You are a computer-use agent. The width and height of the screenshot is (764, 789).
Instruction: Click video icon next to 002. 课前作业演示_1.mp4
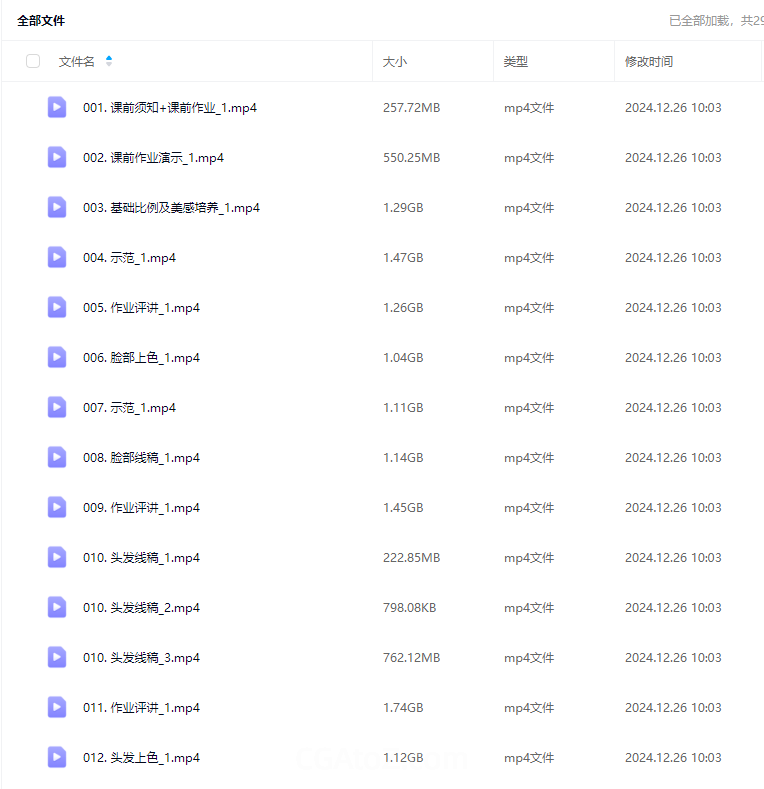(57, 158)
